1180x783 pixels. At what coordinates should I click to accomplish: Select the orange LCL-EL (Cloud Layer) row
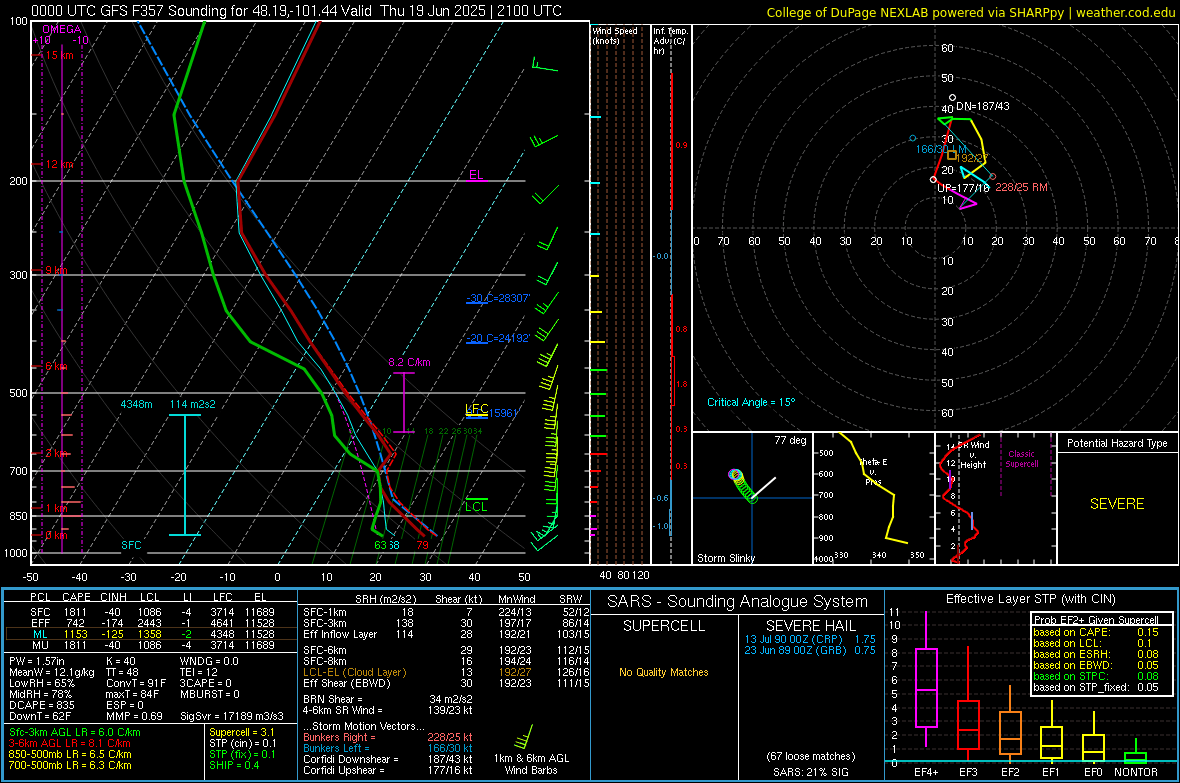tap(446, 672)
